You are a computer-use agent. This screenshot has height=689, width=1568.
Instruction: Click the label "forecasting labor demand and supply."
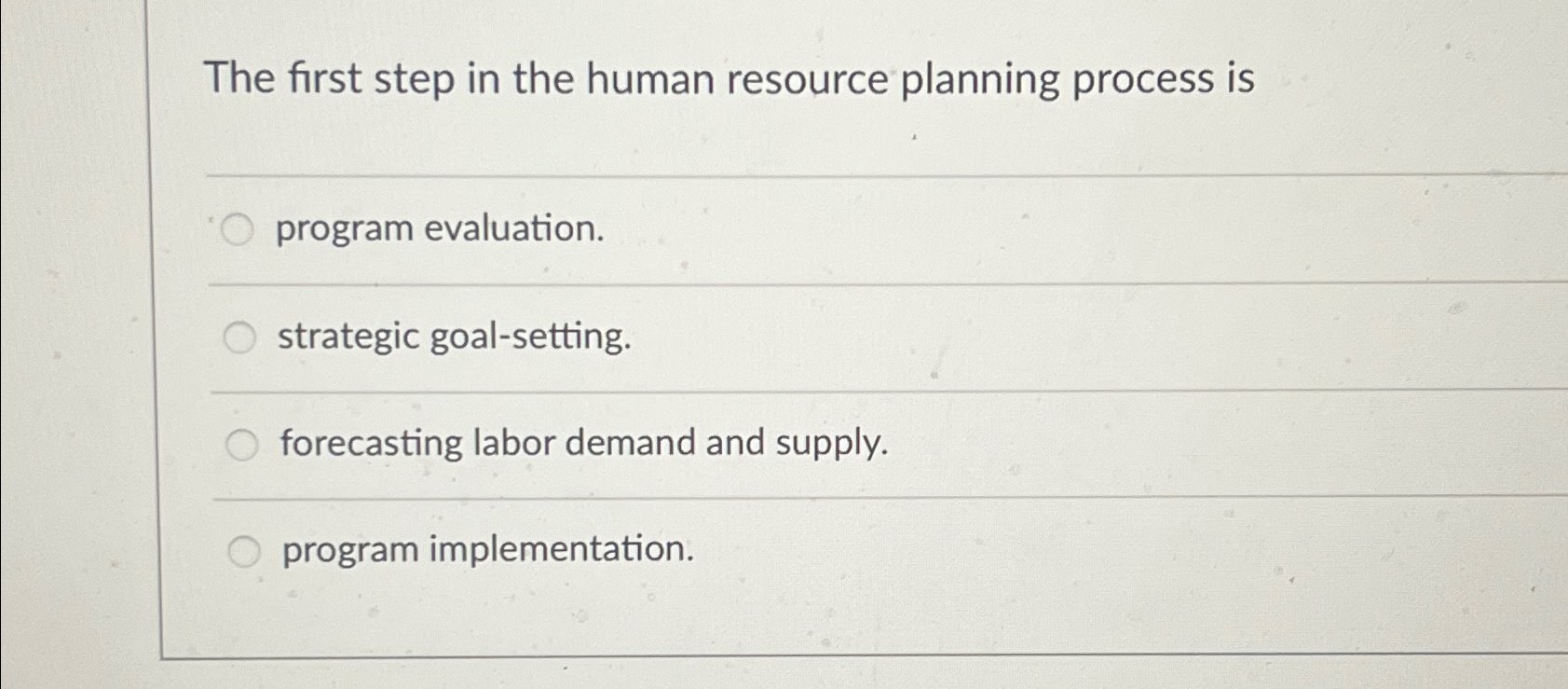click(584, 444)
